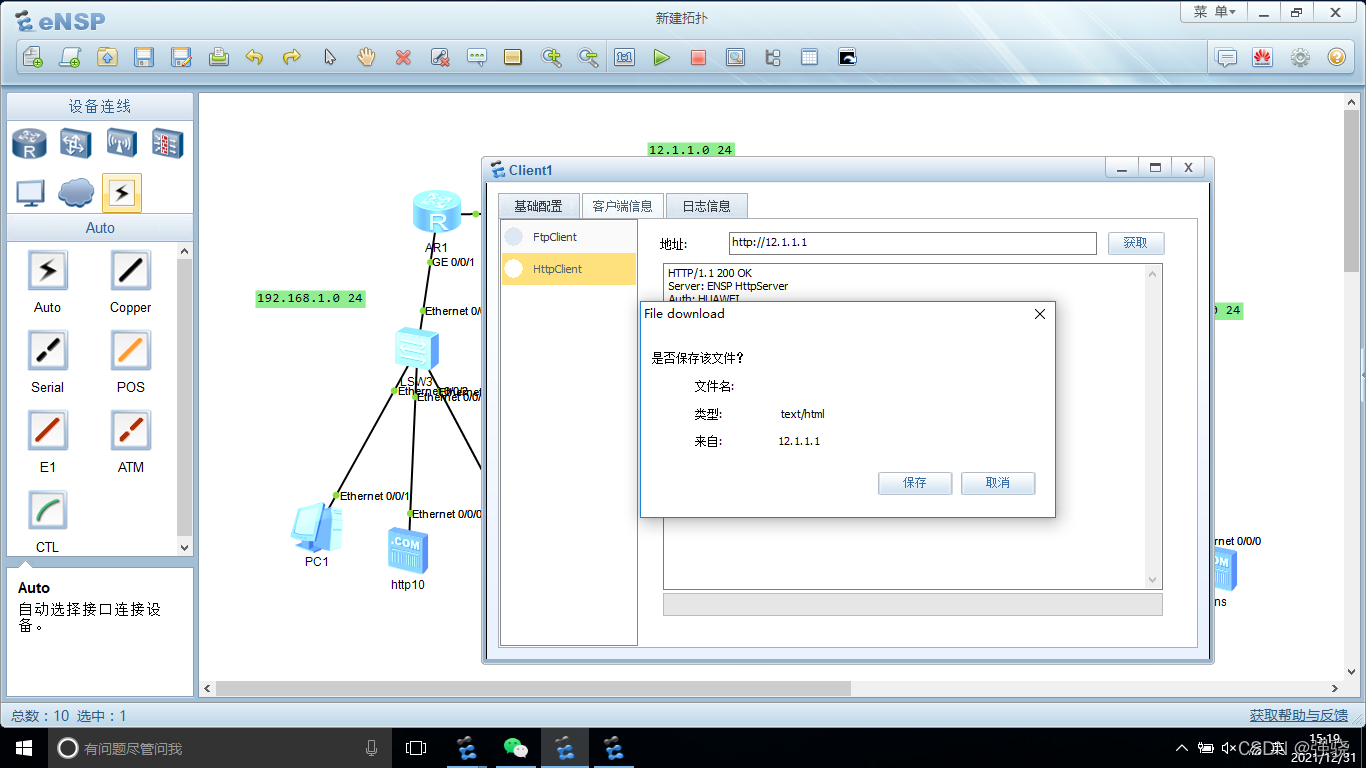Click the address field with http://12.1.1.1
The width and height of the screenshot is (1366, 768).
pos(913,243)
